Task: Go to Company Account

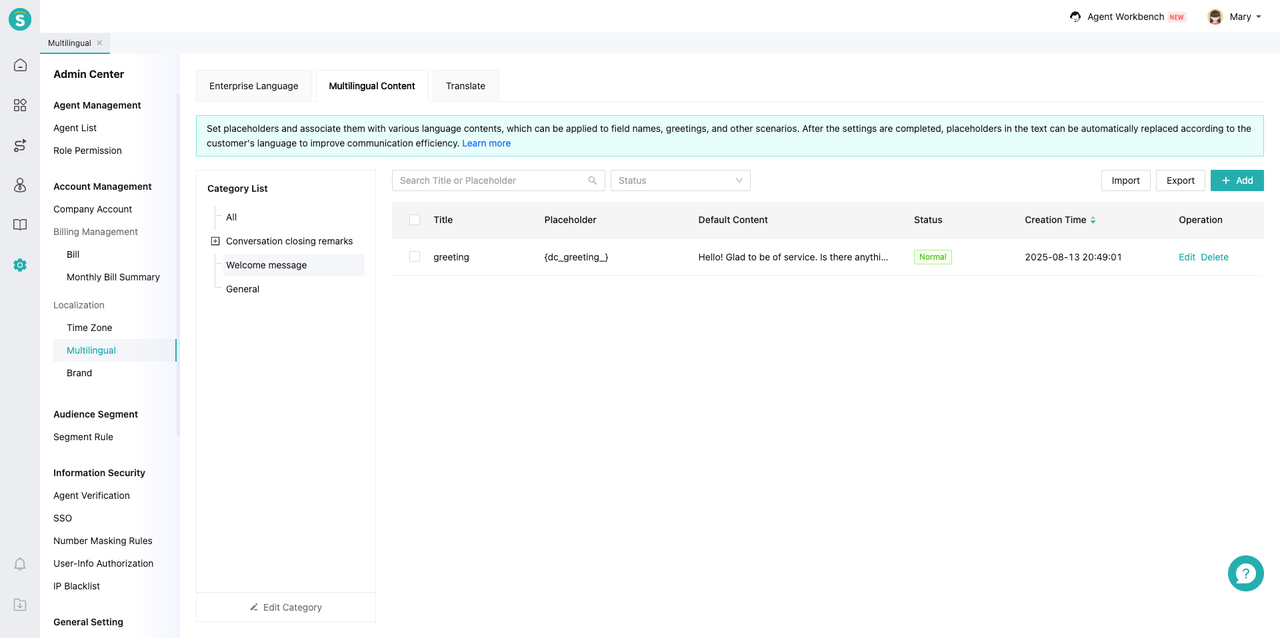Action: pos(93,209)
